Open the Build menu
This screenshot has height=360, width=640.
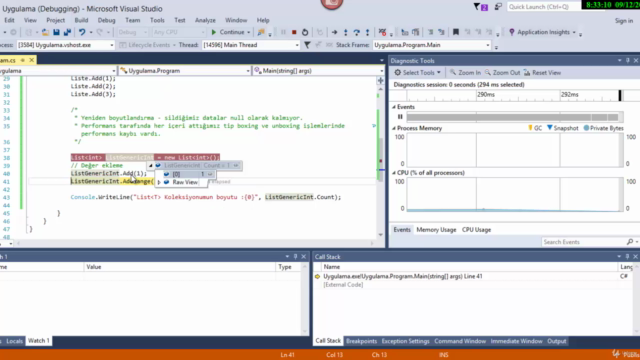81,20
